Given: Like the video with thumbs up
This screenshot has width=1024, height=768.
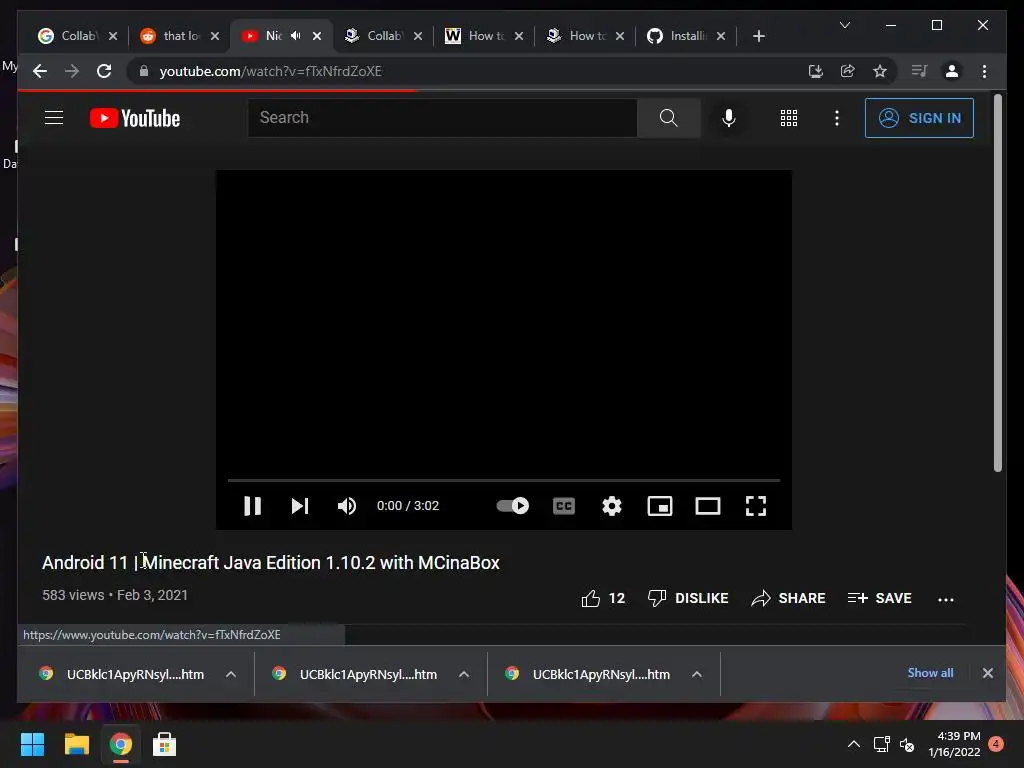Looking at the screenshot, I should tap(603, 598).
